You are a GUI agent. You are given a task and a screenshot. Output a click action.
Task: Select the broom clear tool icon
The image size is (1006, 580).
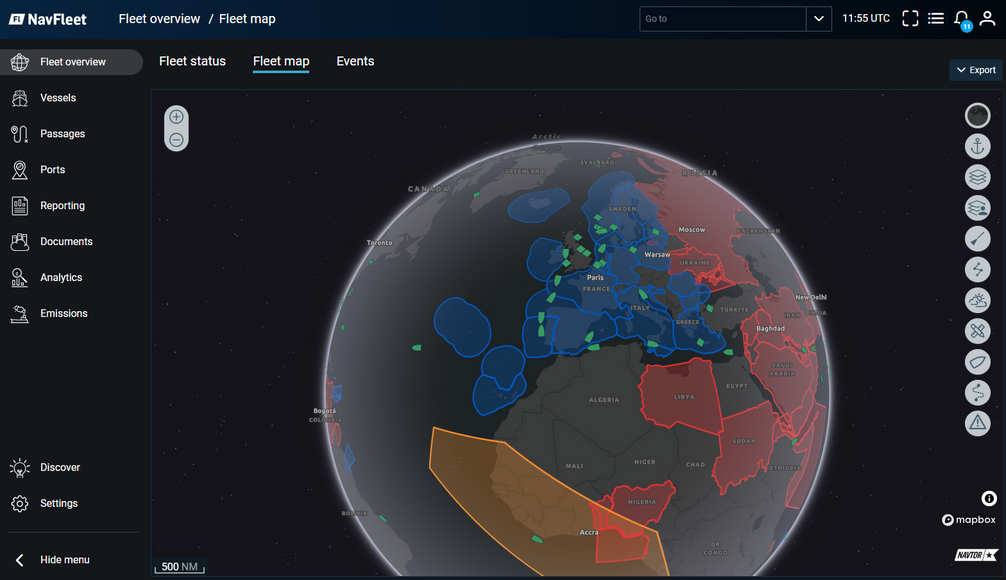pos(978,239)
